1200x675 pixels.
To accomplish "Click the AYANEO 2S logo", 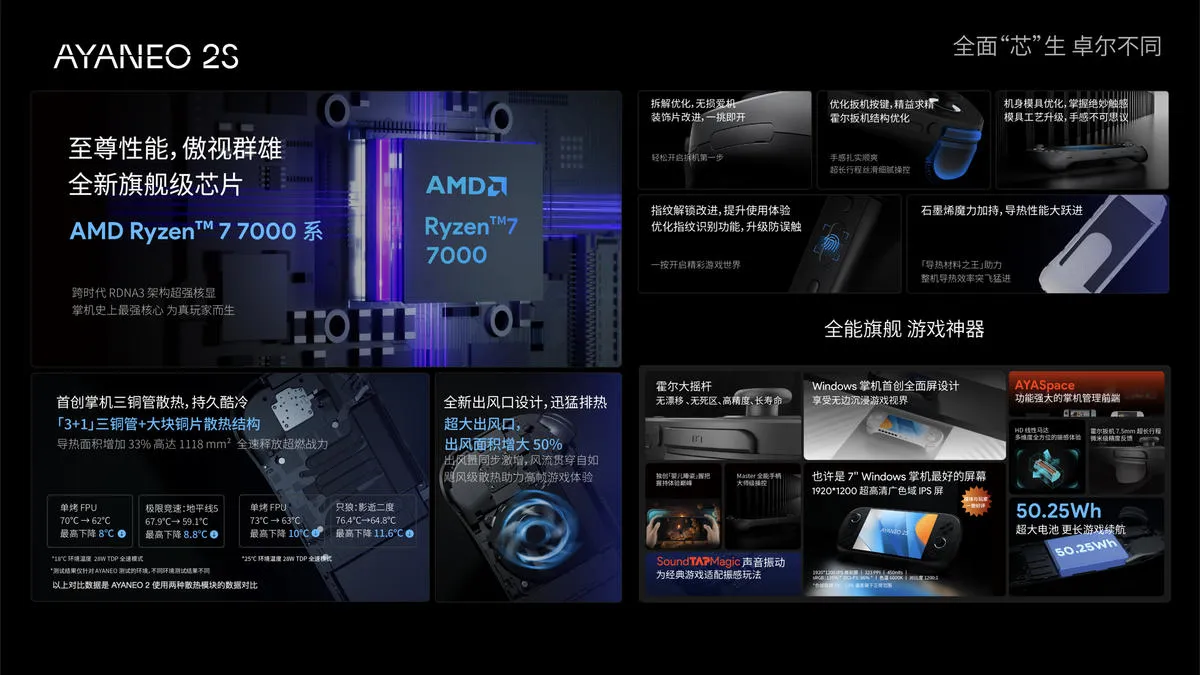I will [146, 56].
